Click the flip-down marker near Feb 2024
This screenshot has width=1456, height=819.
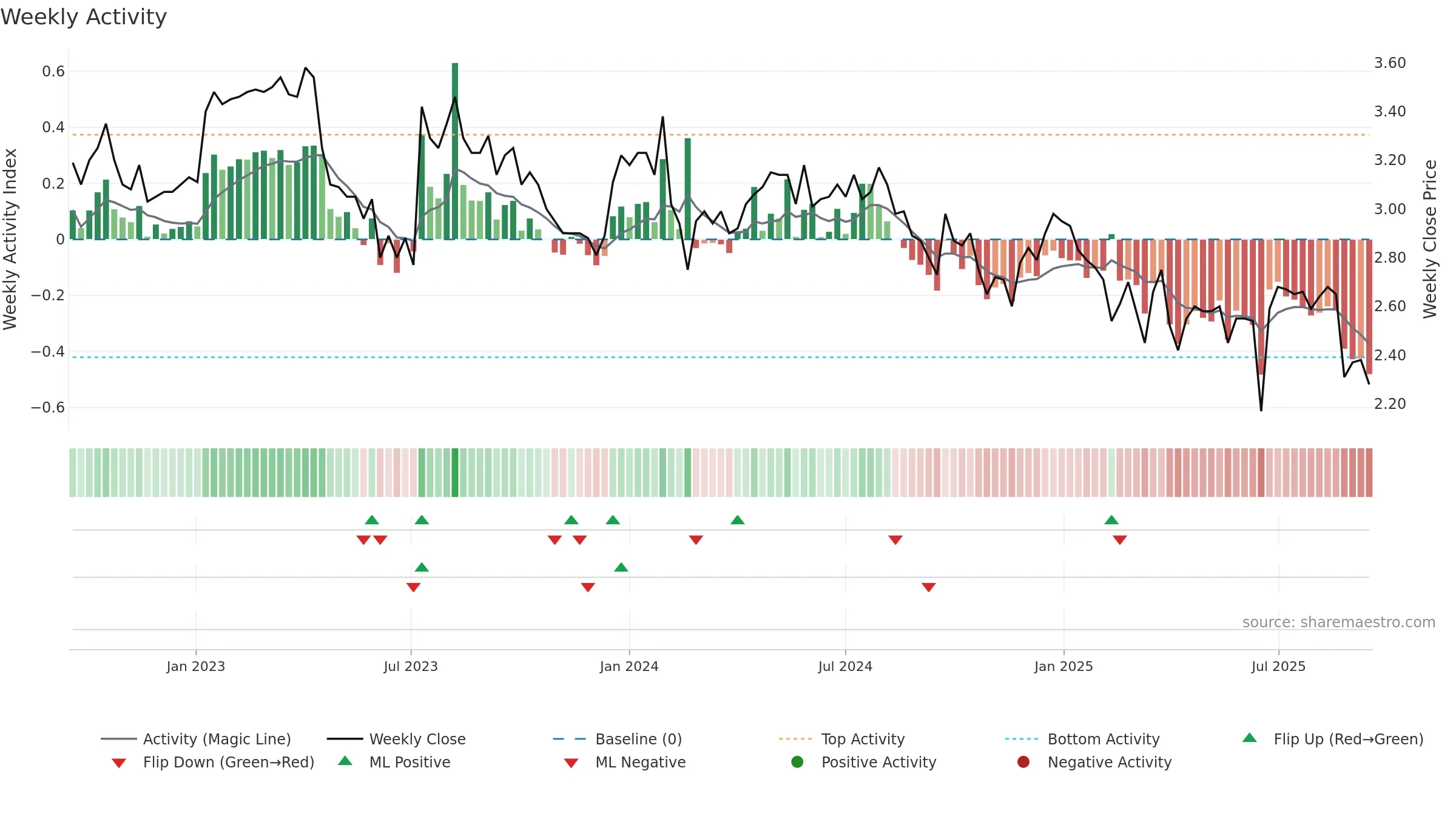696,540
